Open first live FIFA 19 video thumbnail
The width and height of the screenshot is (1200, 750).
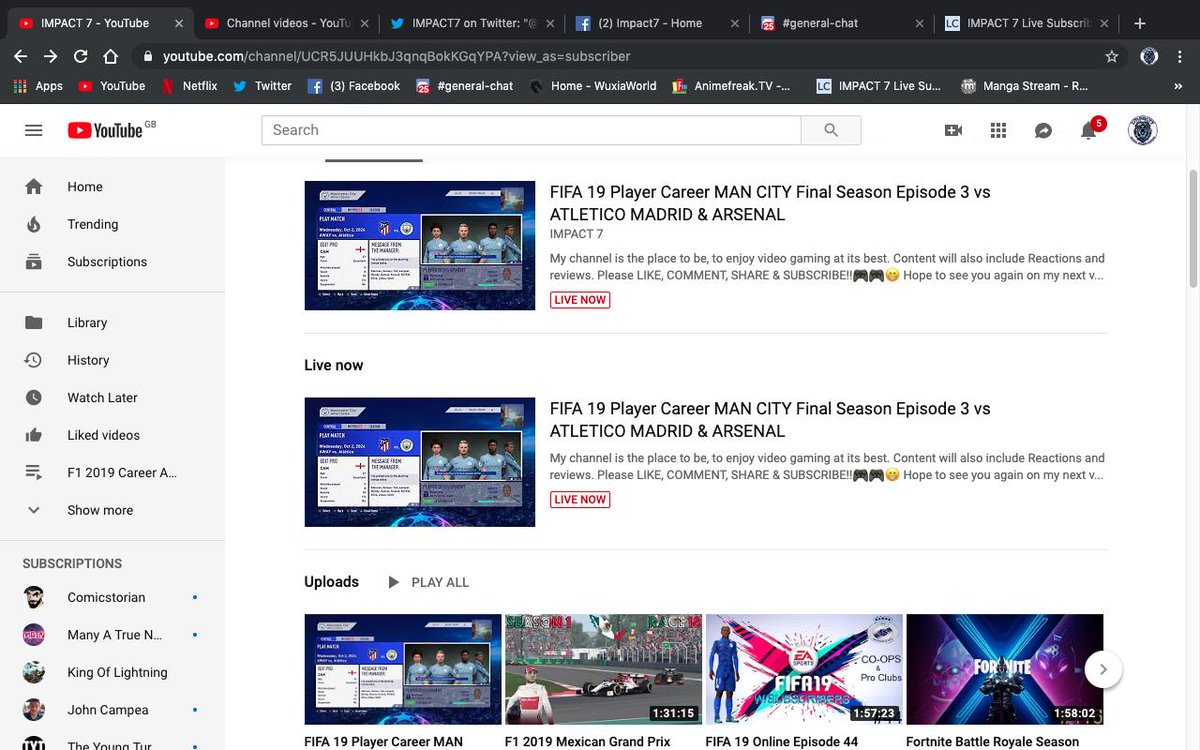pyautogui.click(x=420, y=246)
